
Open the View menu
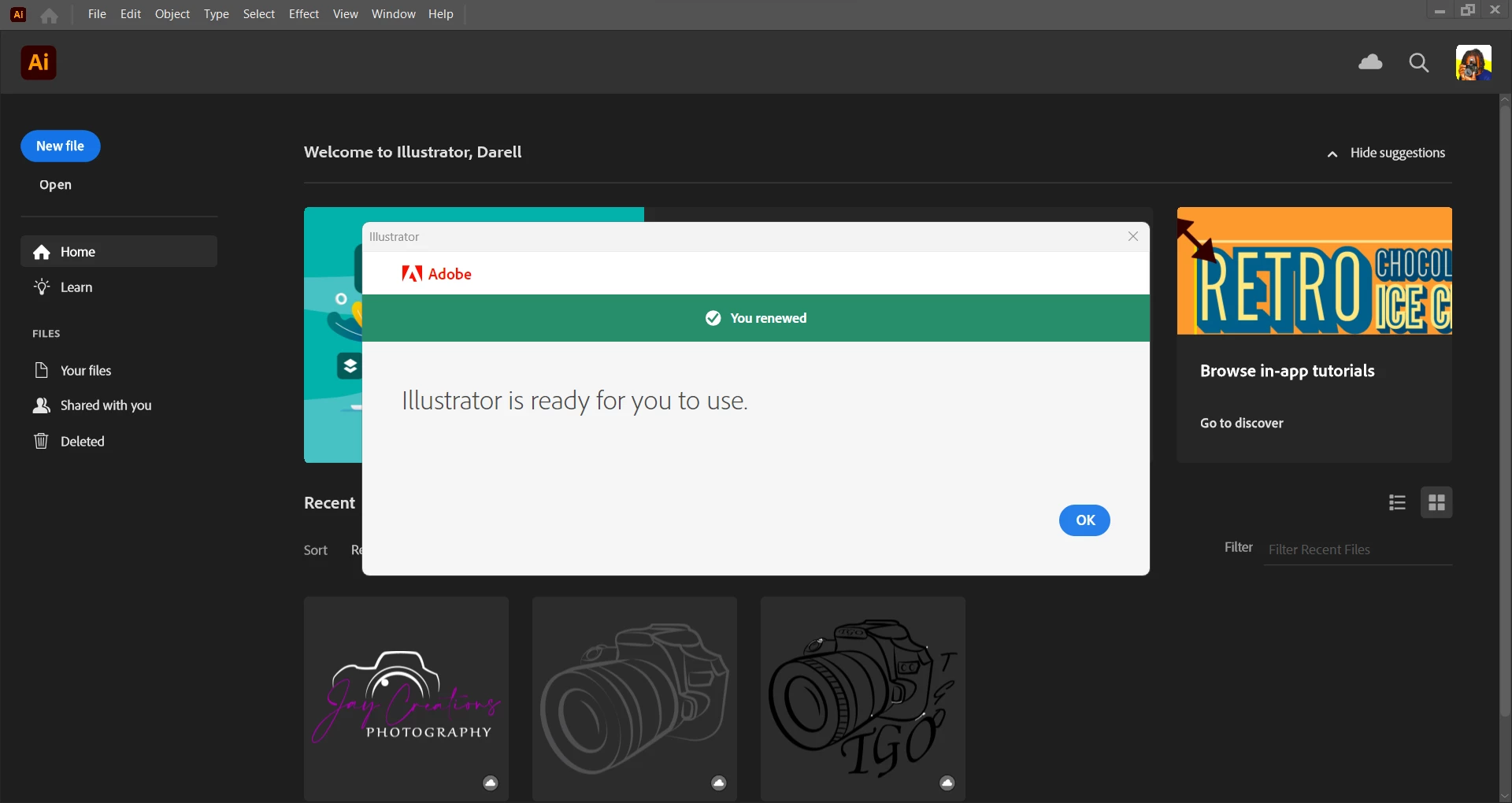[x=346, y=14]
